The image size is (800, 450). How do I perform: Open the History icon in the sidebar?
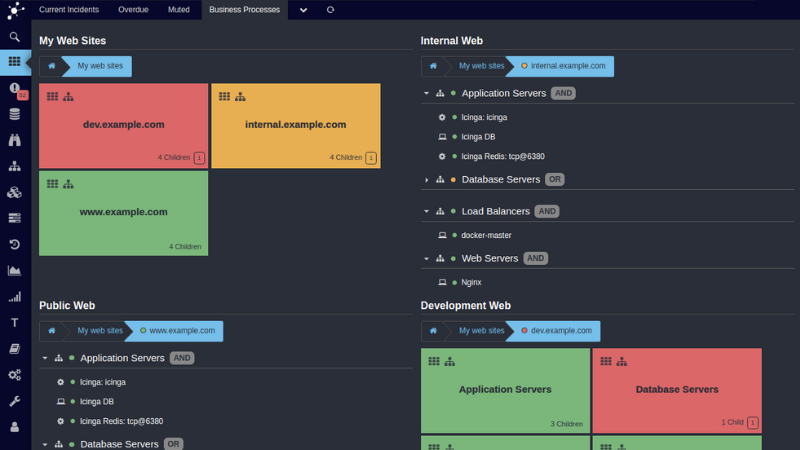[x=15, y=244]
